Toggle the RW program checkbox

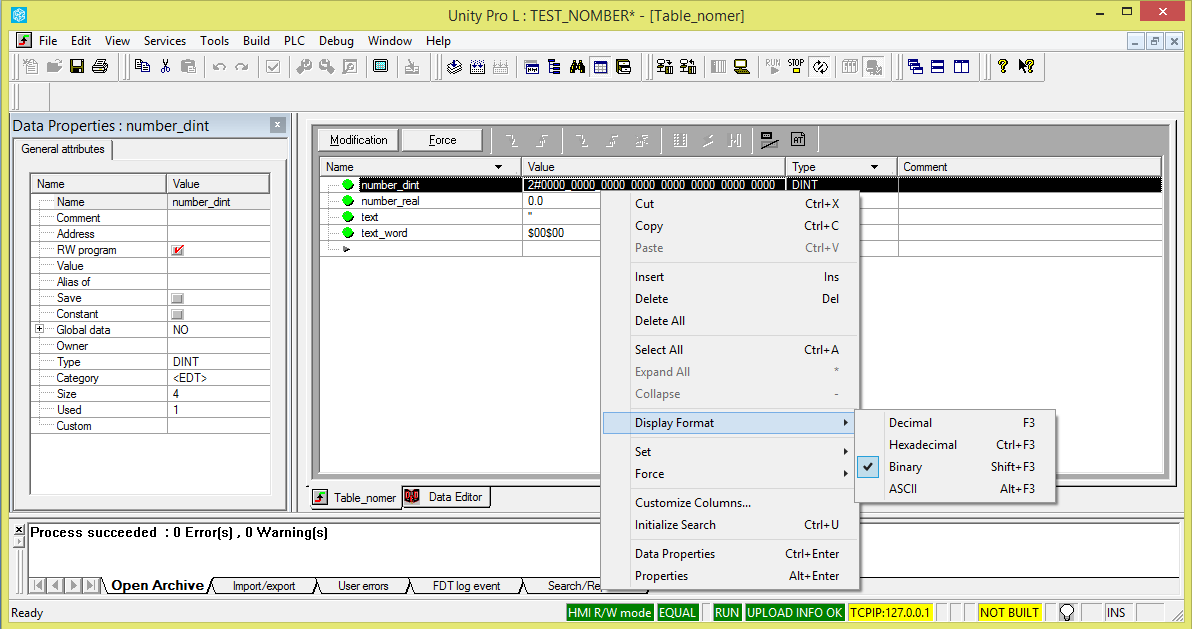coord(178,250)
